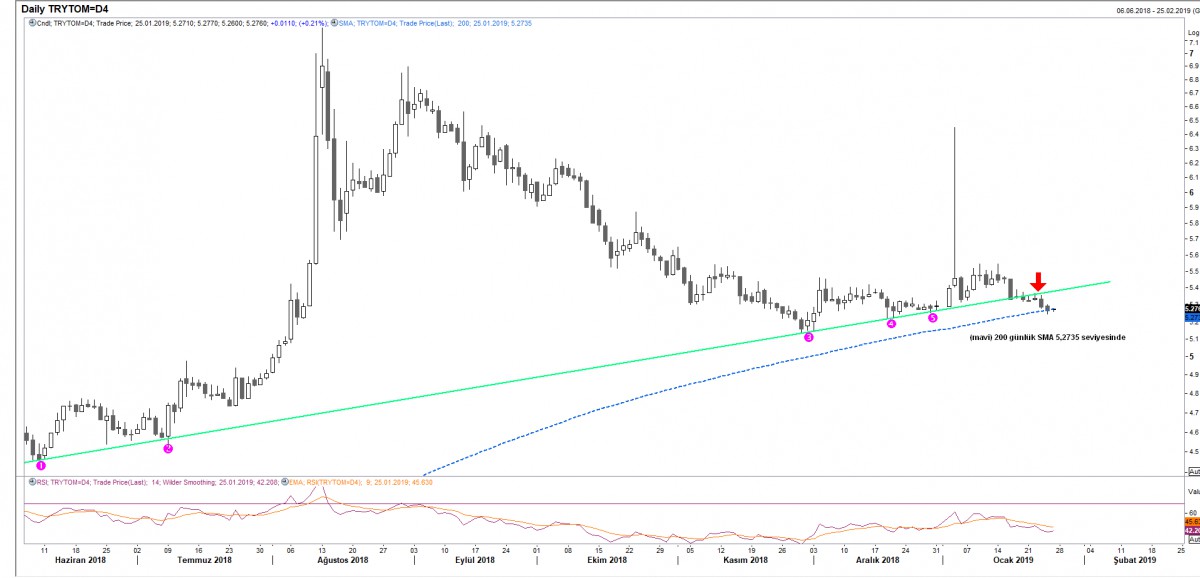Select magenta trendline touch marker 1
Viewport: 1200px width, 578px height.
pos(41,465)
